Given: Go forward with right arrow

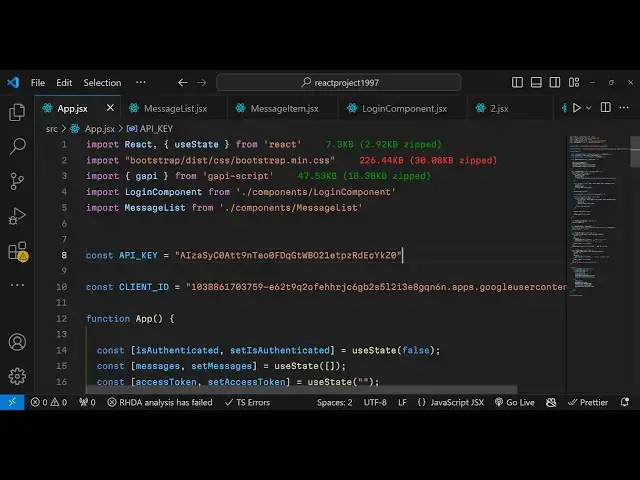Looking at the screenshot, I should click(202, 82).
